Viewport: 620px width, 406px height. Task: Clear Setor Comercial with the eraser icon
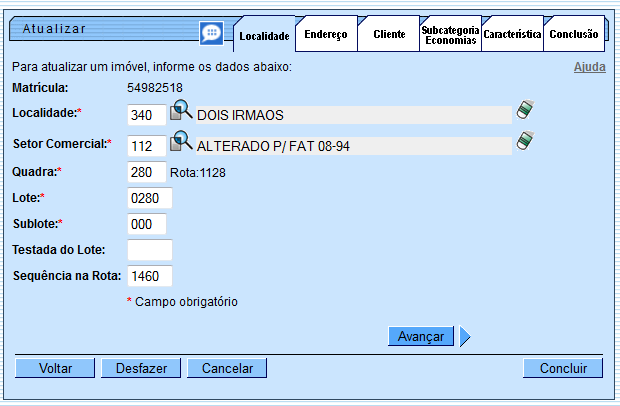[x=524, y=143]
